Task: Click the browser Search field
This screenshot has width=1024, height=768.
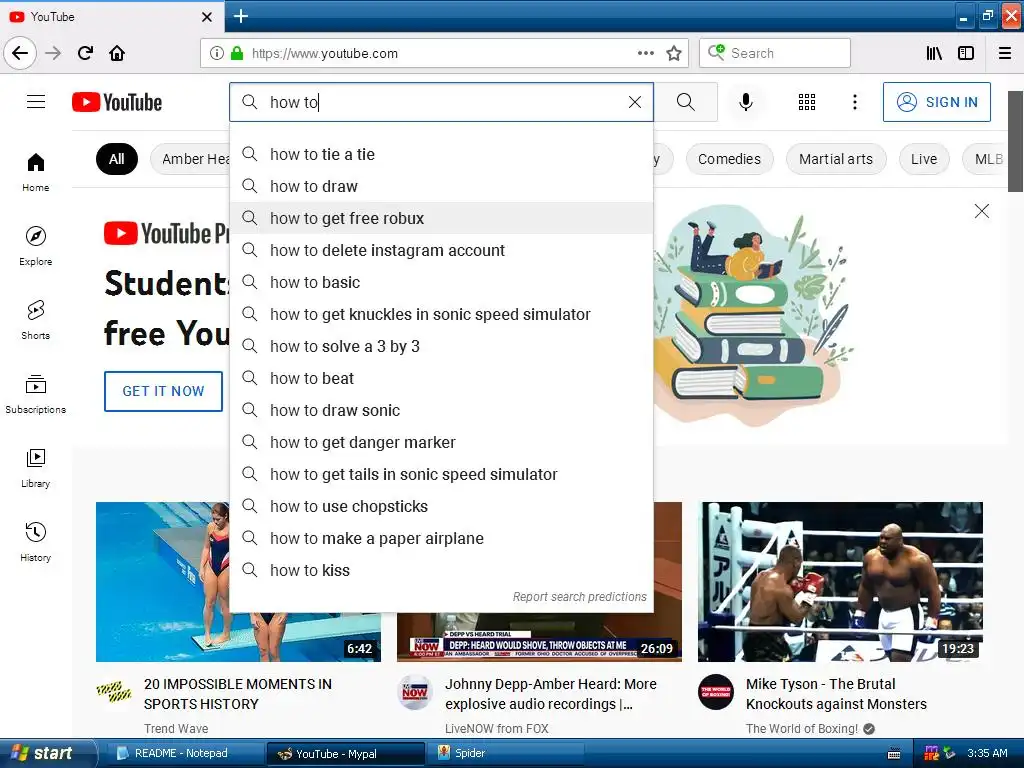Action: [775, 53]
